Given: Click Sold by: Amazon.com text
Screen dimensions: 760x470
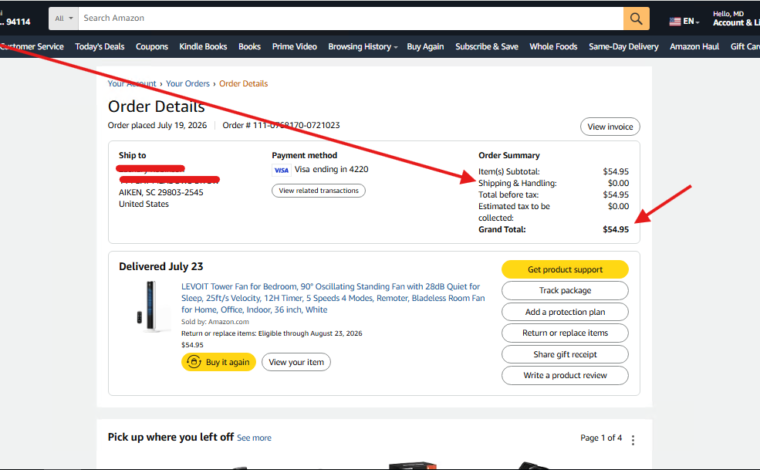Looking at the screenshot, I should point(215,322).
